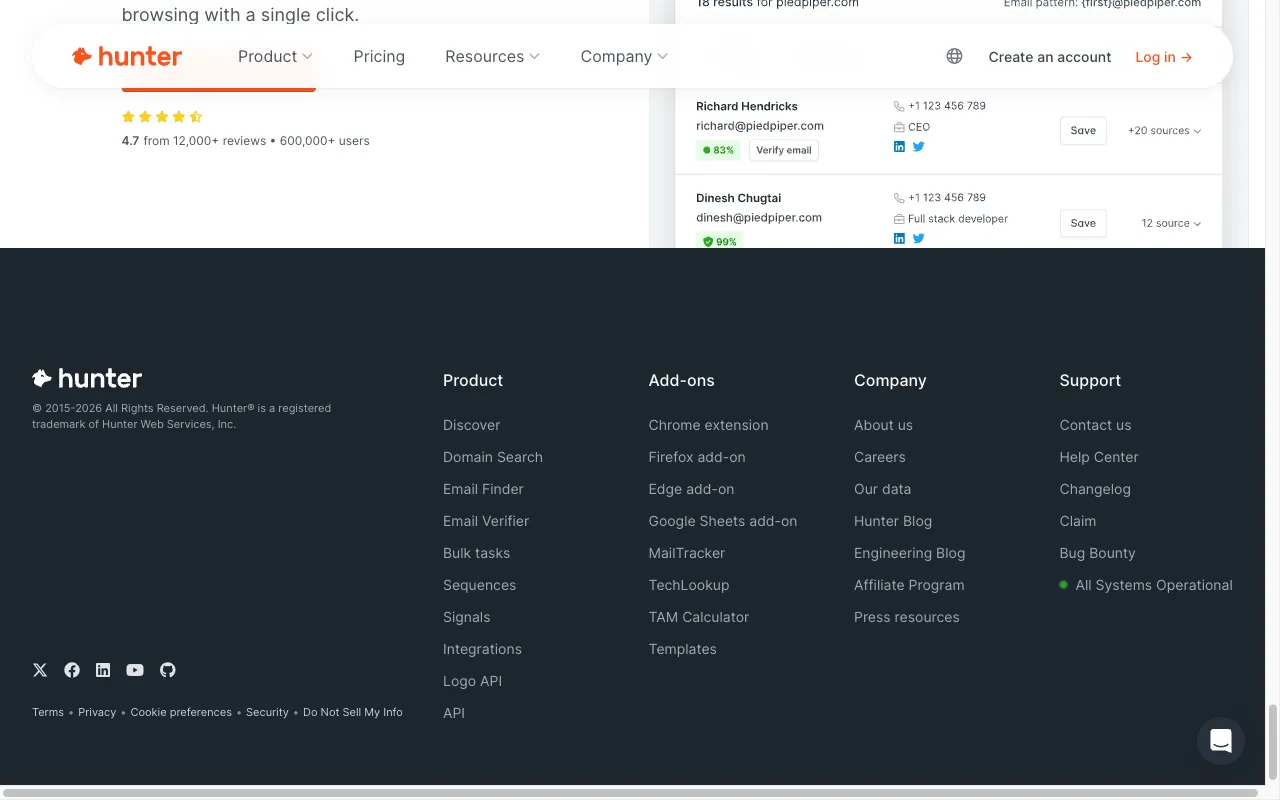Image resolution: width=1280 pixels, height=800 pixels.
Task: Click Create an account
Action: point(1049,57)
